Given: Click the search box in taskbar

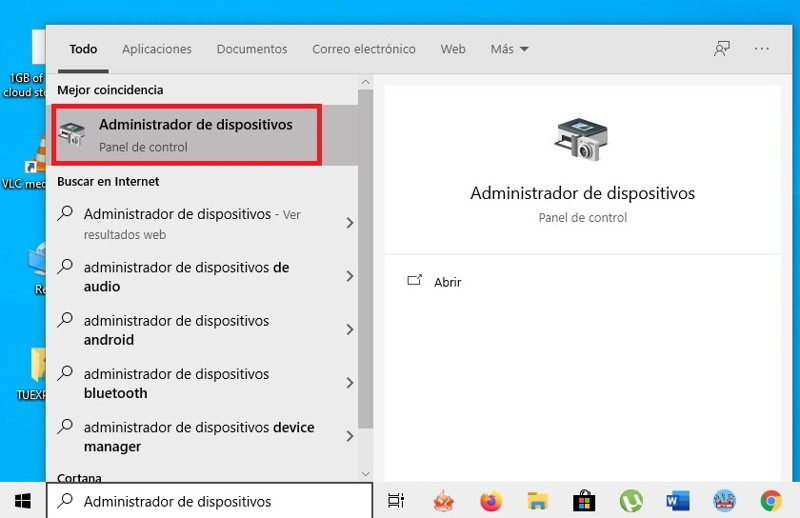Looking at the screenshot, I should tap(210, 501).
